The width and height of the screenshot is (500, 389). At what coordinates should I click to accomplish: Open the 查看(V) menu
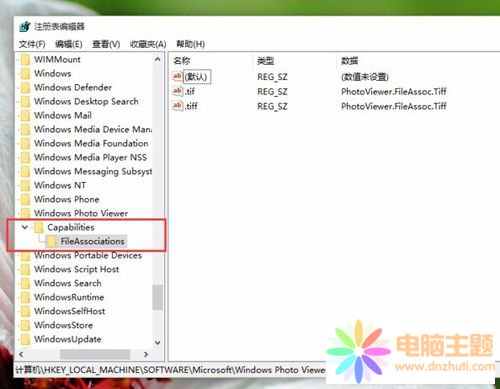click(106, 44)
